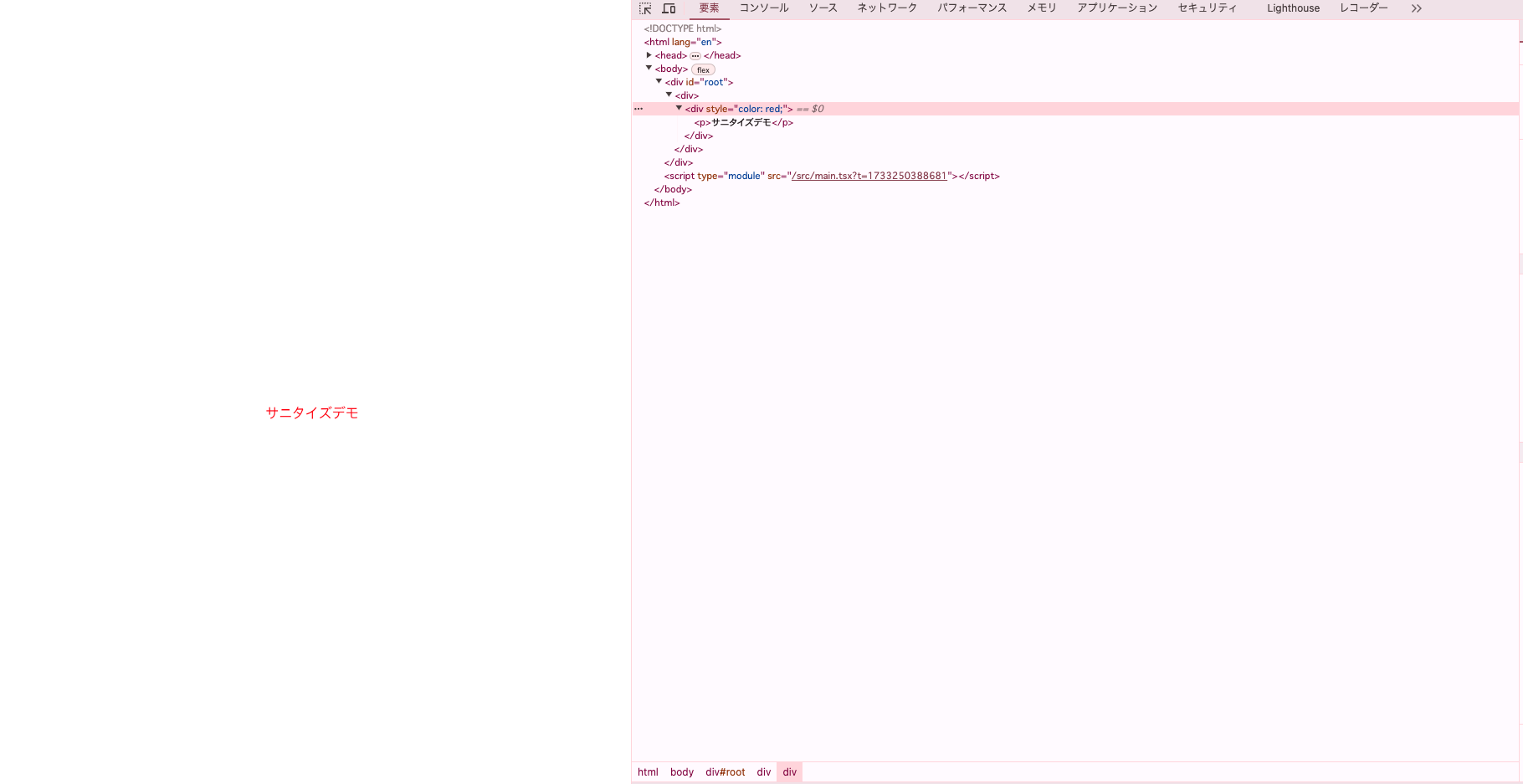Toggle the device toolbar icon
Viewport: 1523px width, 784px height.
point(669,8)
